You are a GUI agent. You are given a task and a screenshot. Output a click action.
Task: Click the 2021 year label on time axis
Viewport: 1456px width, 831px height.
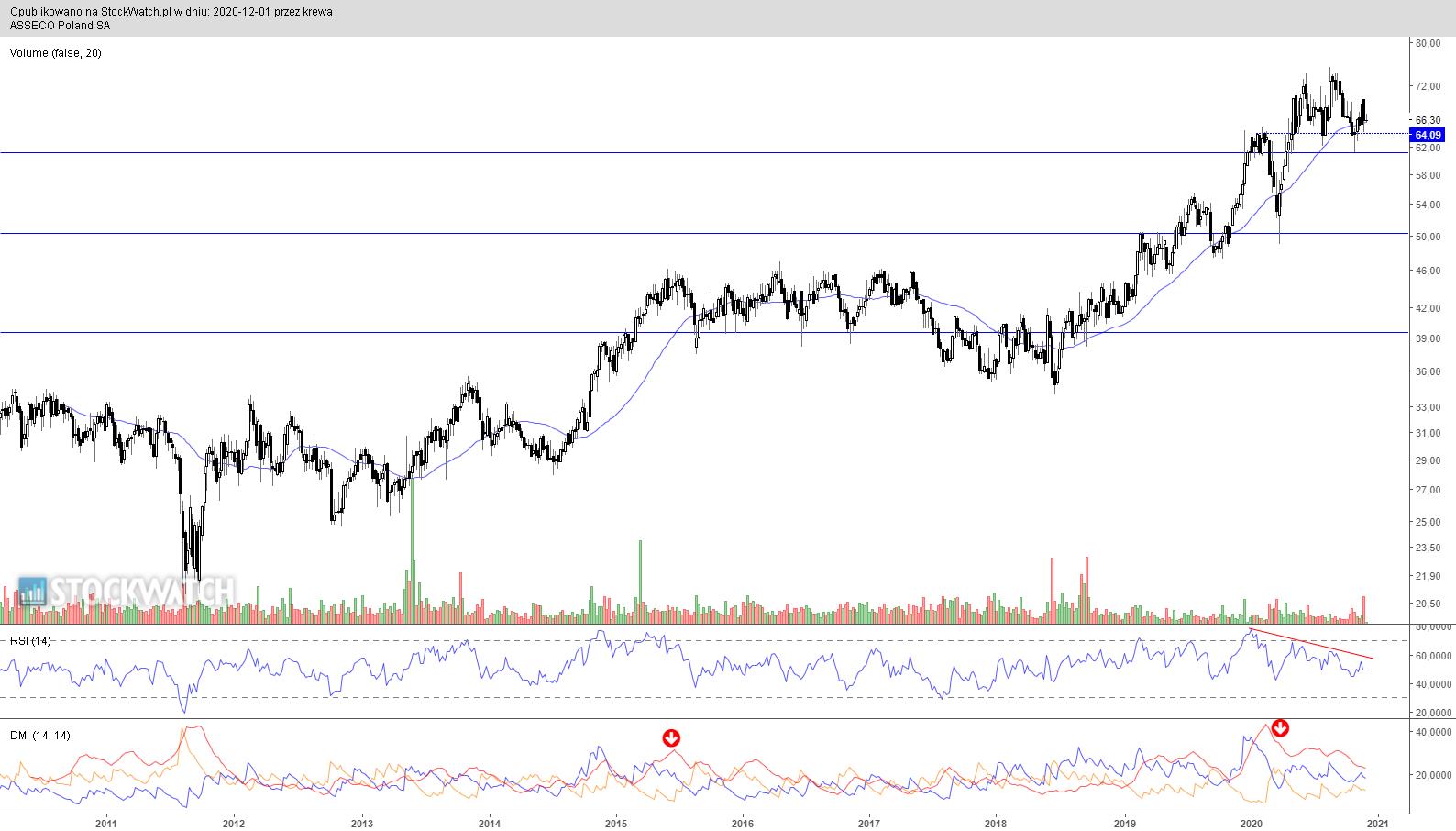coord(1378,822)
